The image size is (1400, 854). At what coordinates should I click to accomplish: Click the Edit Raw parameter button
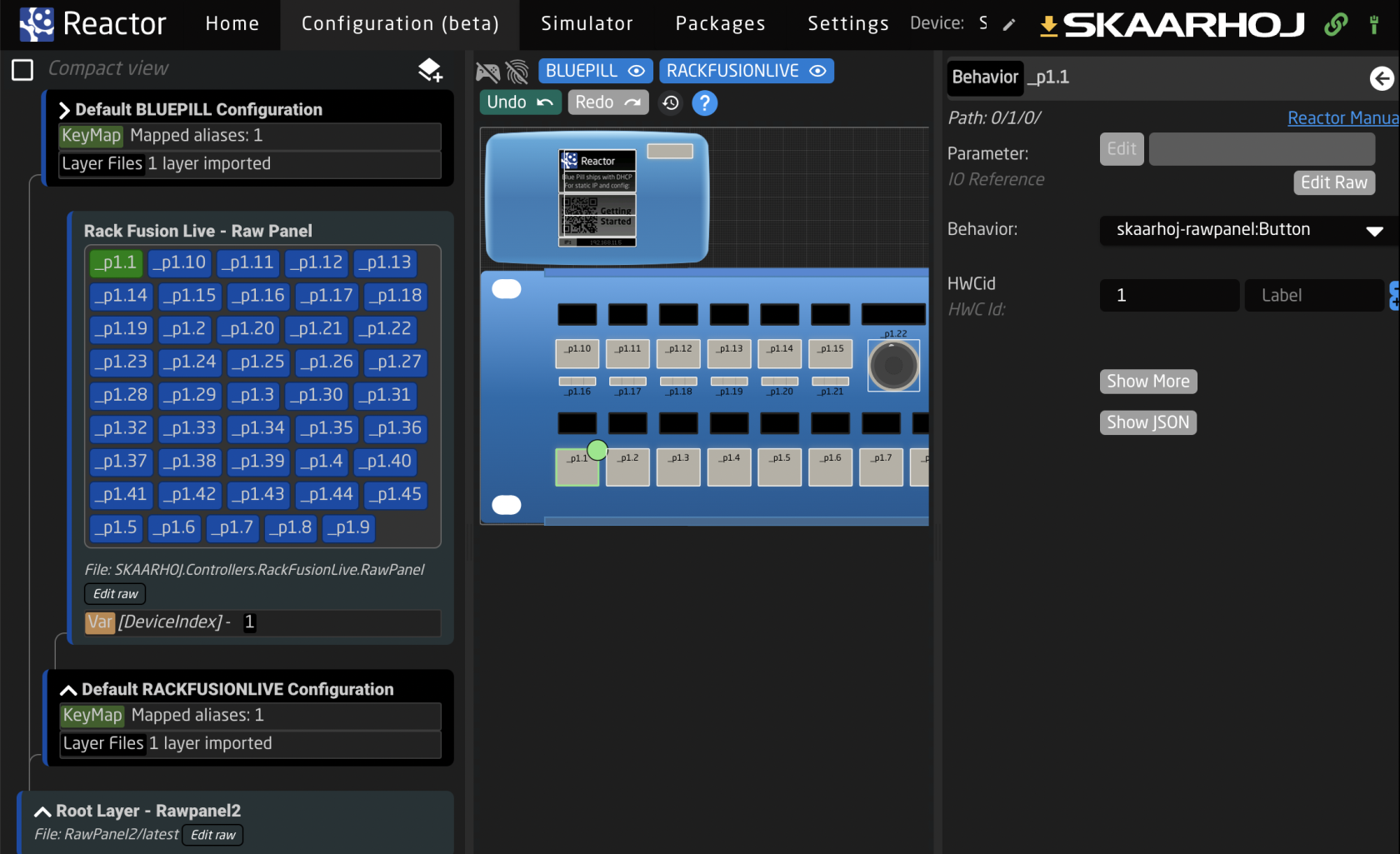pos(1334,182)
